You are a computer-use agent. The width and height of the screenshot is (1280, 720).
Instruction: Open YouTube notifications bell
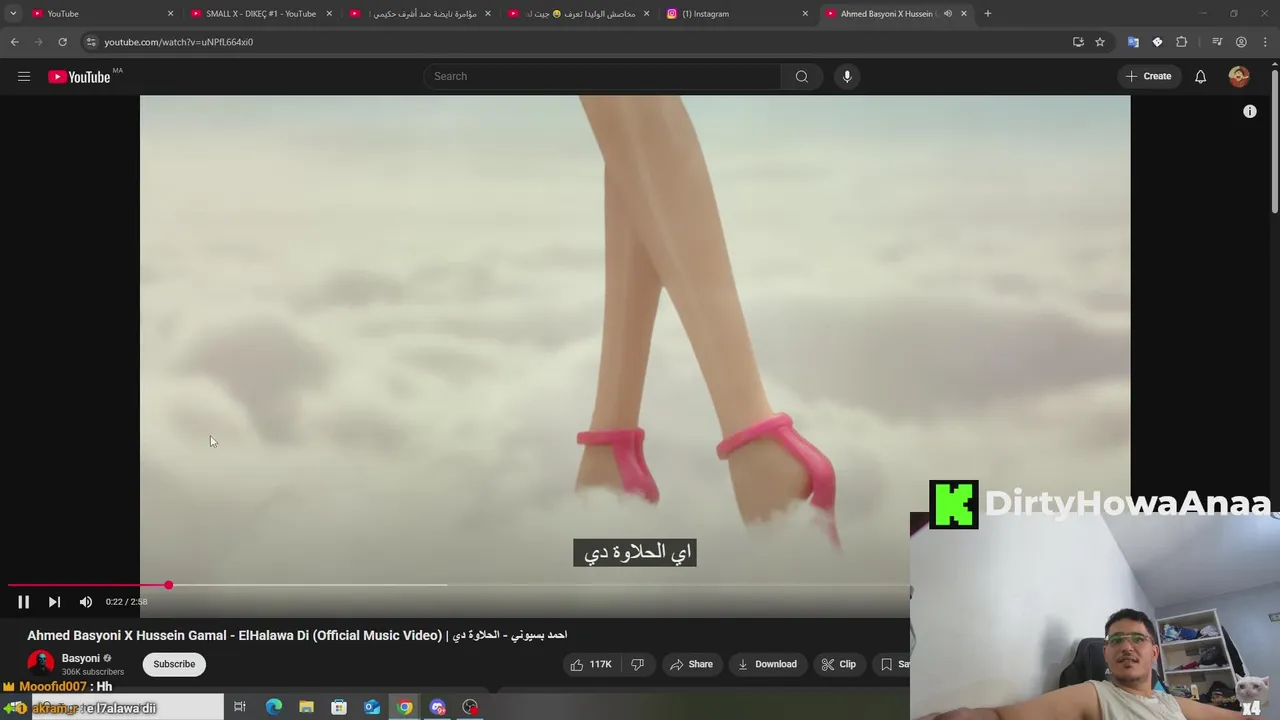coord(1200,76)
